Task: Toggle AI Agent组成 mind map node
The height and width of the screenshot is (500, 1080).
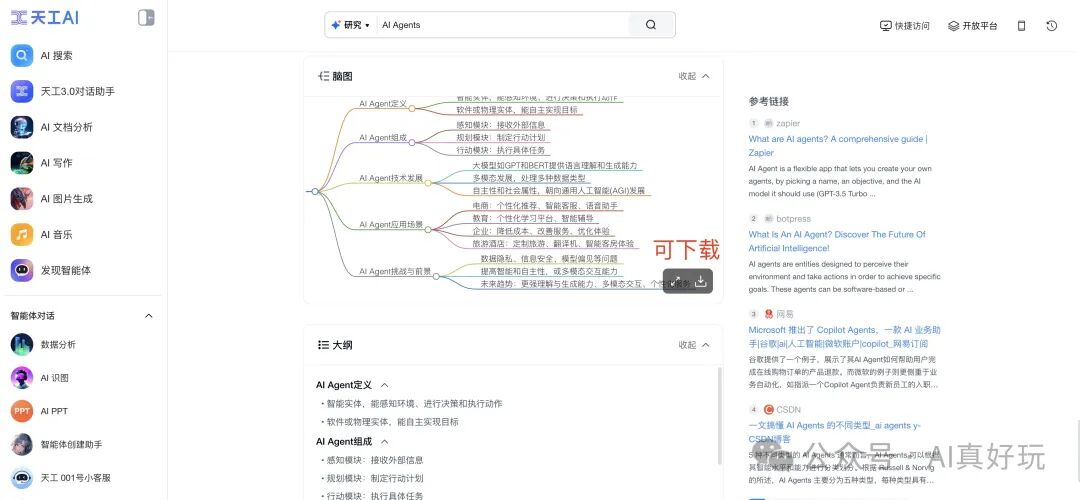Action: click(411, 142)
